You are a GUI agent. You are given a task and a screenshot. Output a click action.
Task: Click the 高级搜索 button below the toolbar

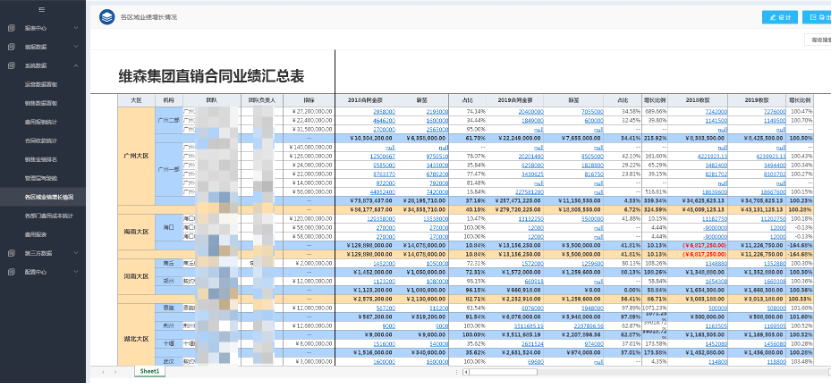pyautogui.click(x=818, y=40)
